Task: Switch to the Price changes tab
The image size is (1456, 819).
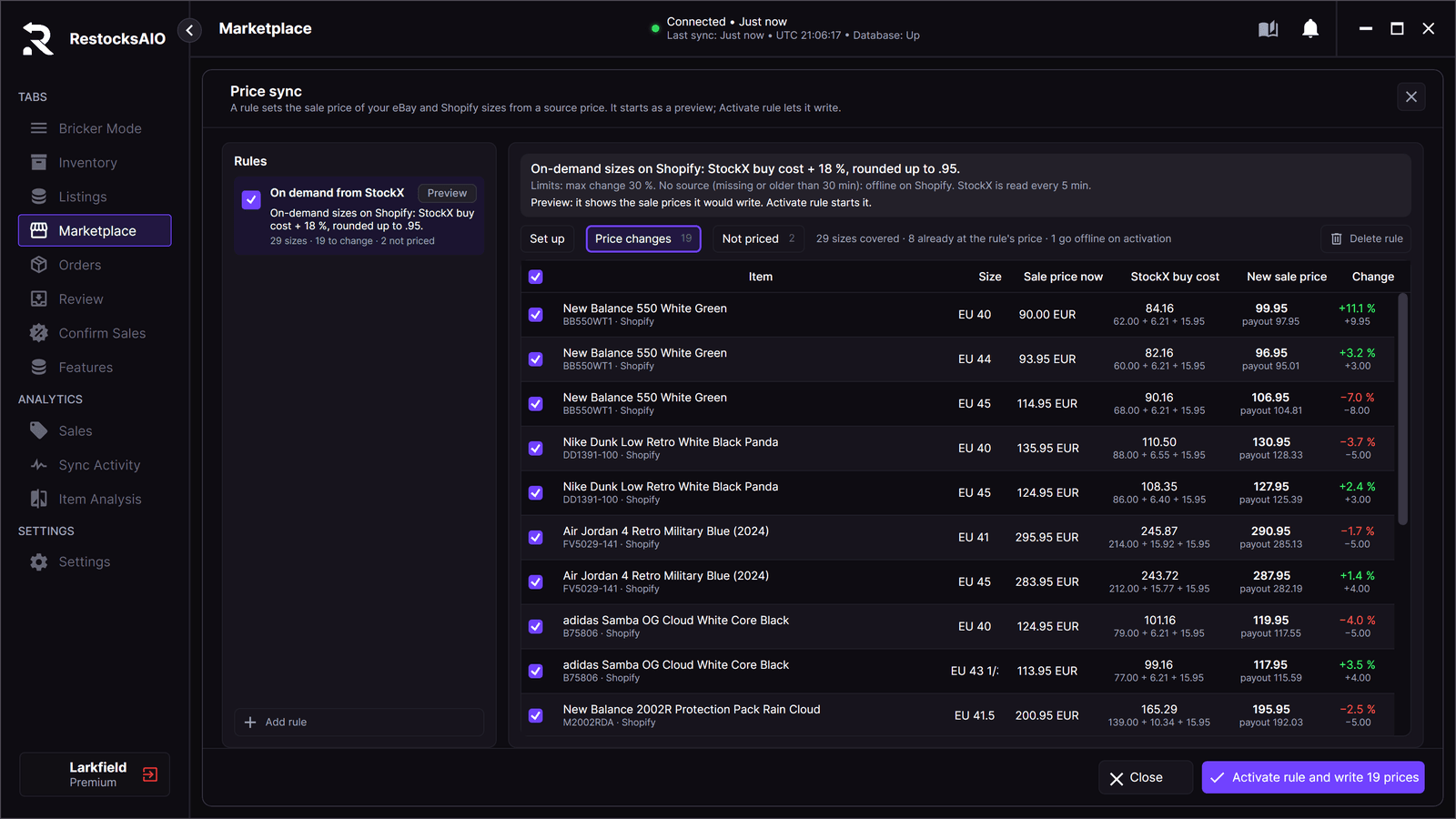Action: (643, 238)
